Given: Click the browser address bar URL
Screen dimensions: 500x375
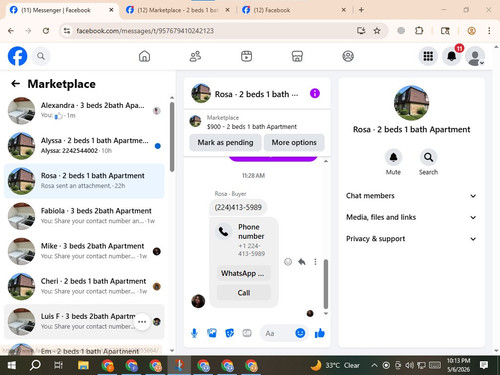Looking at the screenshot, I should [x=145, y=31].
